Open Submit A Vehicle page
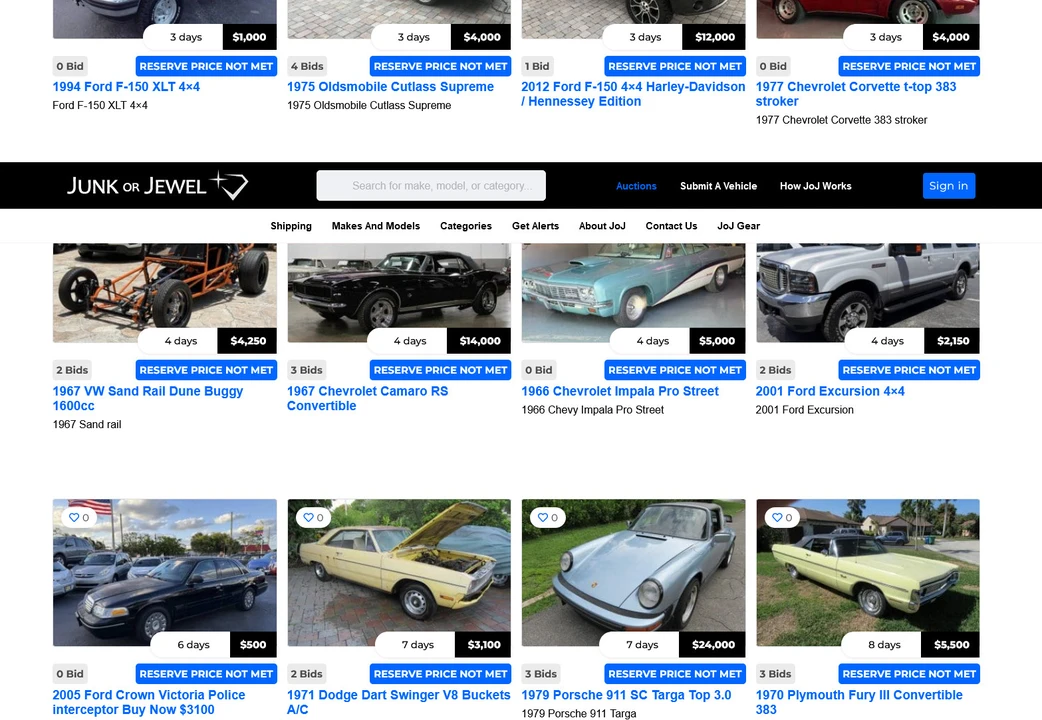Screen dimensions: 1042x720 [718, 186]
